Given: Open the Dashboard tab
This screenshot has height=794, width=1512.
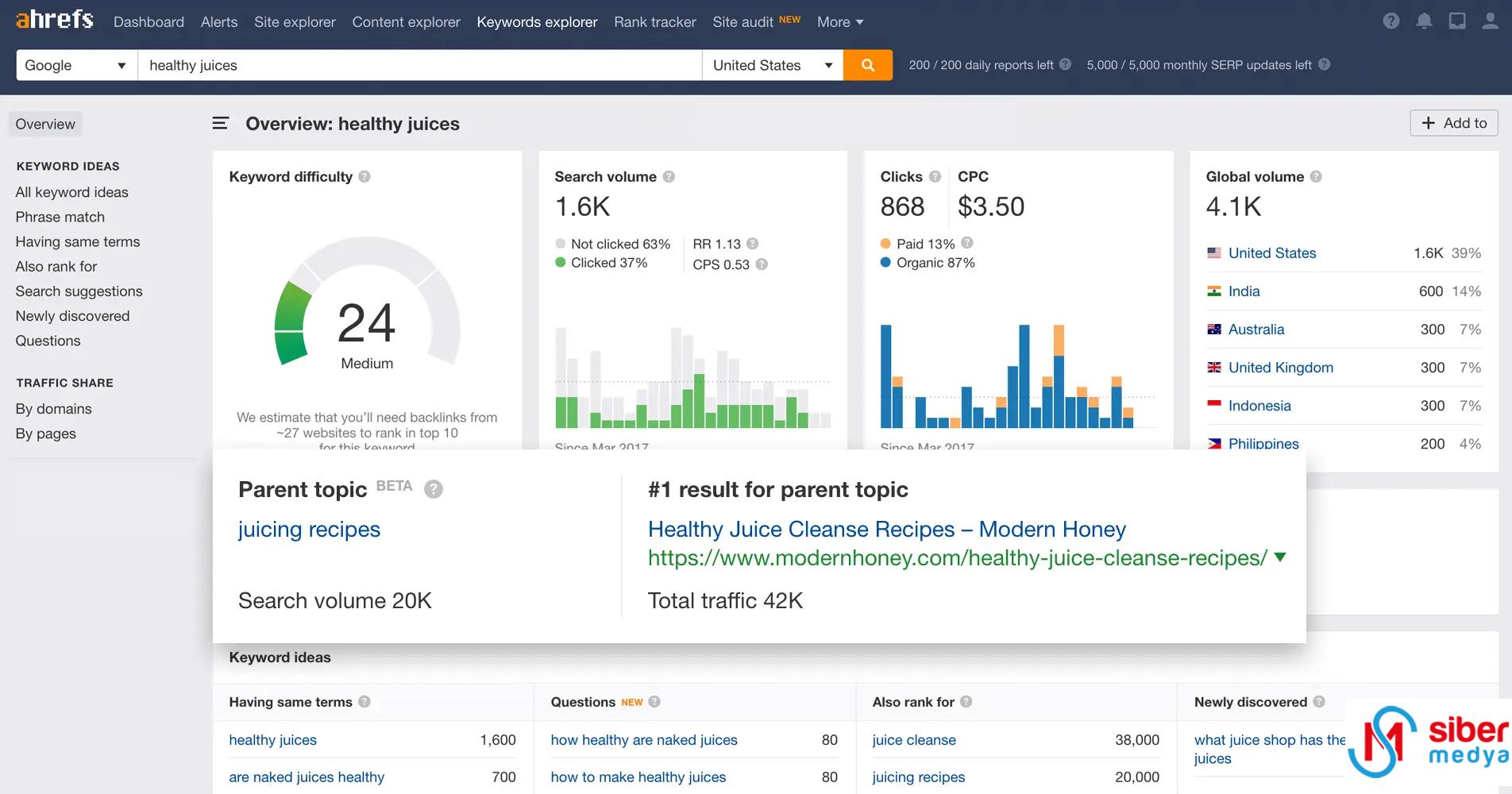Looking at the screenshot, I should tap(148, 22).
